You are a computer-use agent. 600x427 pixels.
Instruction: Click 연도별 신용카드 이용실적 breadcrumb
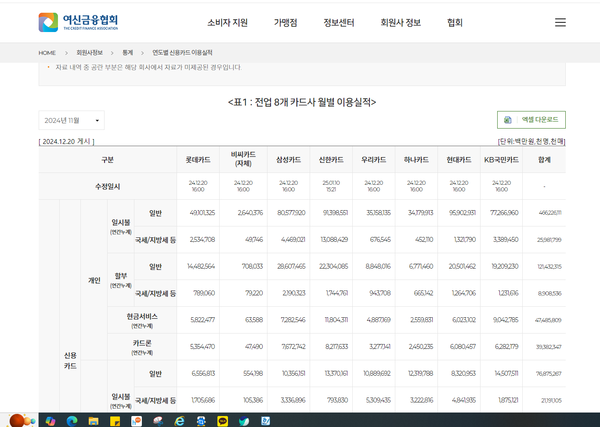pos(182,53)
